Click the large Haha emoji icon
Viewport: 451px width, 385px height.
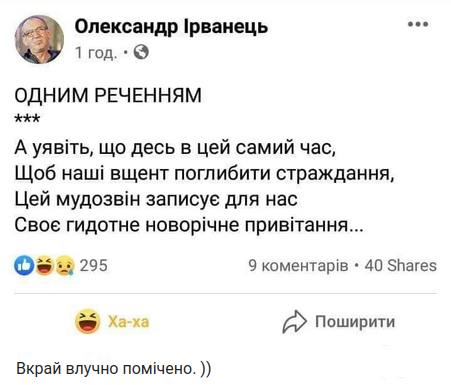(88, 322)
